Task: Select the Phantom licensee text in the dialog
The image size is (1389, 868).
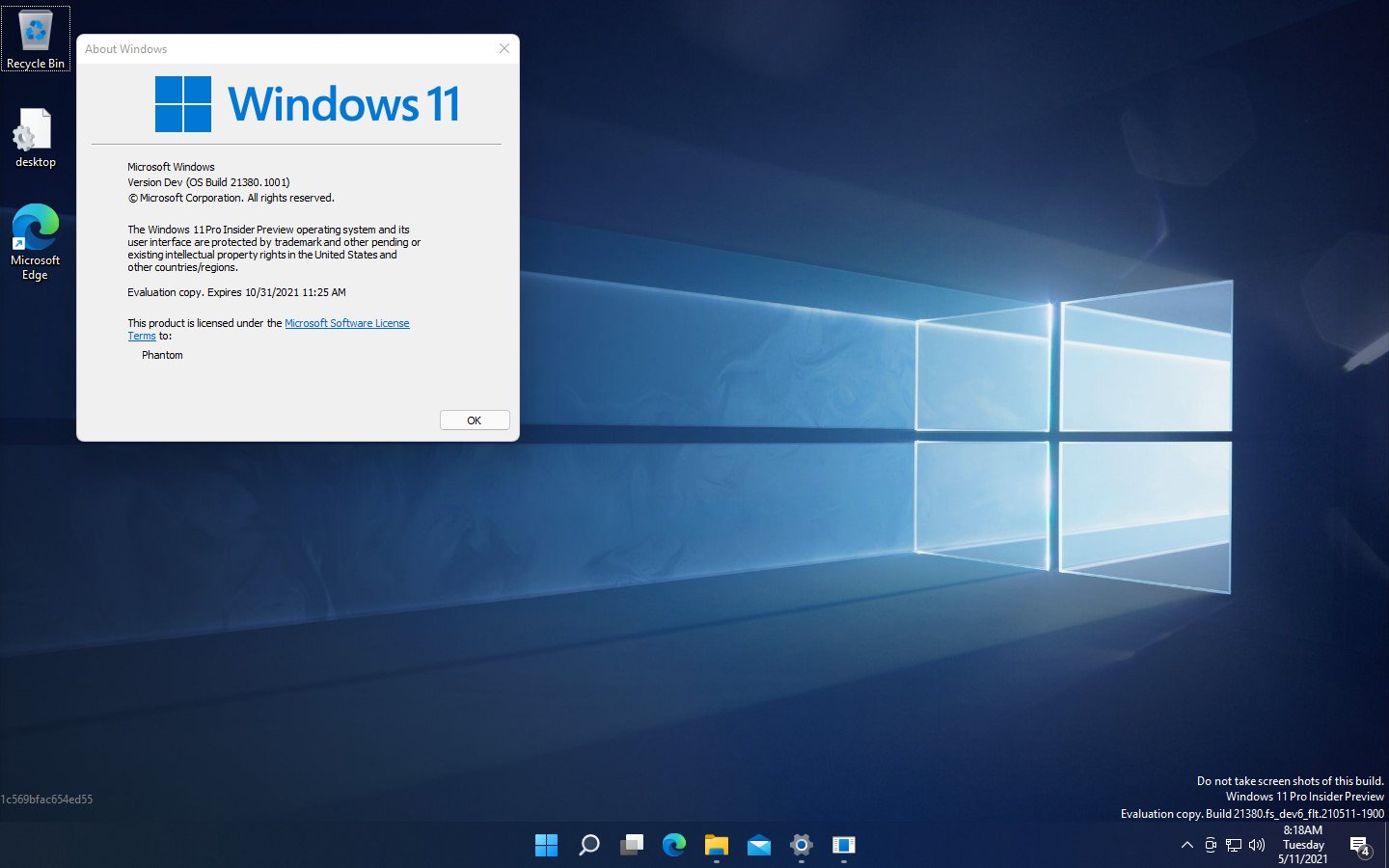Action: coord(162,355)
